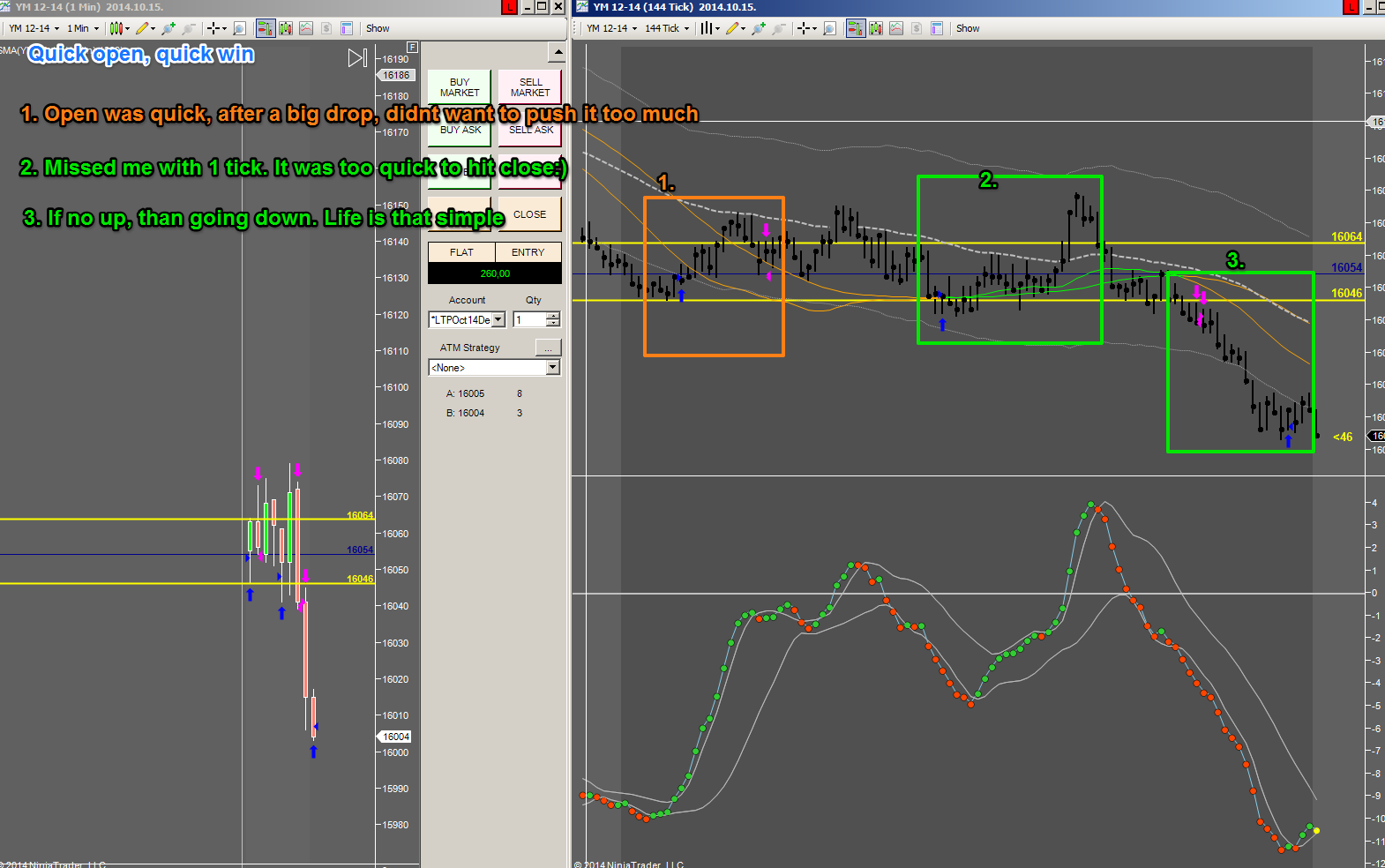
Task: Open ATM Strategy ellipsis button
Action: click(548, 348)
